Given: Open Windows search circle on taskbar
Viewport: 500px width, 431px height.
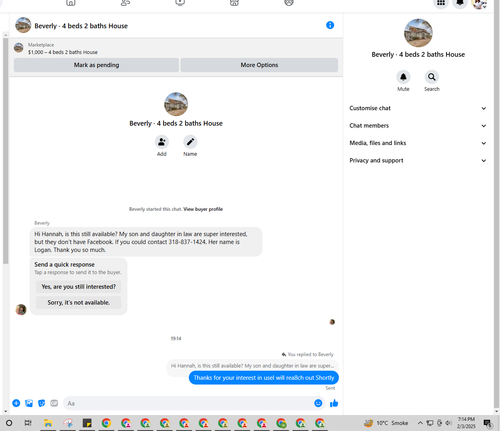Looking at the screenshot, I should pyautogui.click(x=9, y=423).
